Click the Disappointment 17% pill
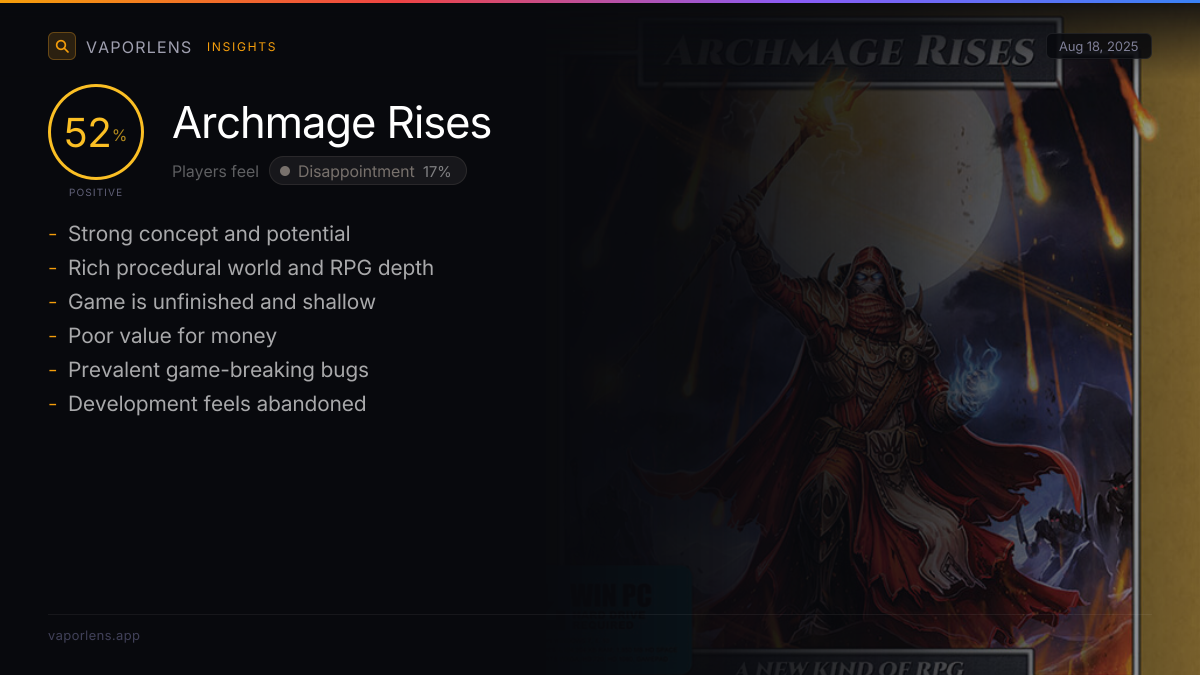The width and height of the screenshot is (1200, 675). click(x=367, y=171)
